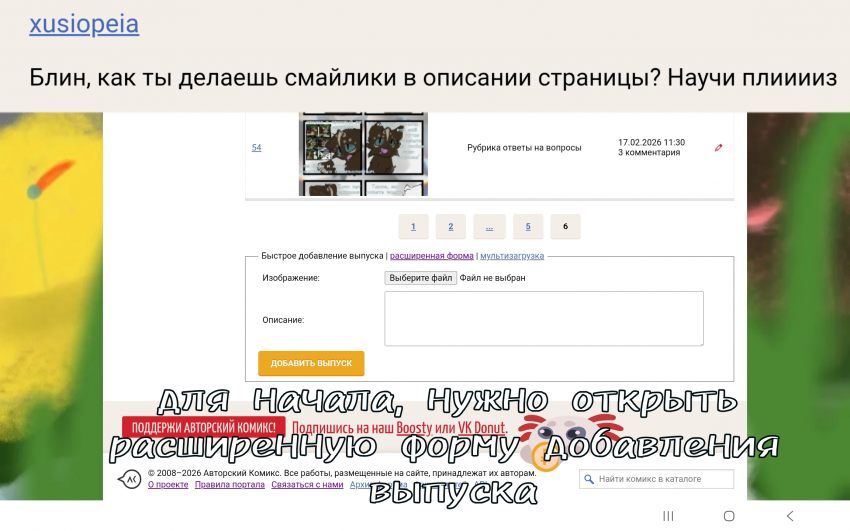The height and width of the screenshot is (531, 850).
Task: Click the '3 комментария' text
Action: pos(649,153)
